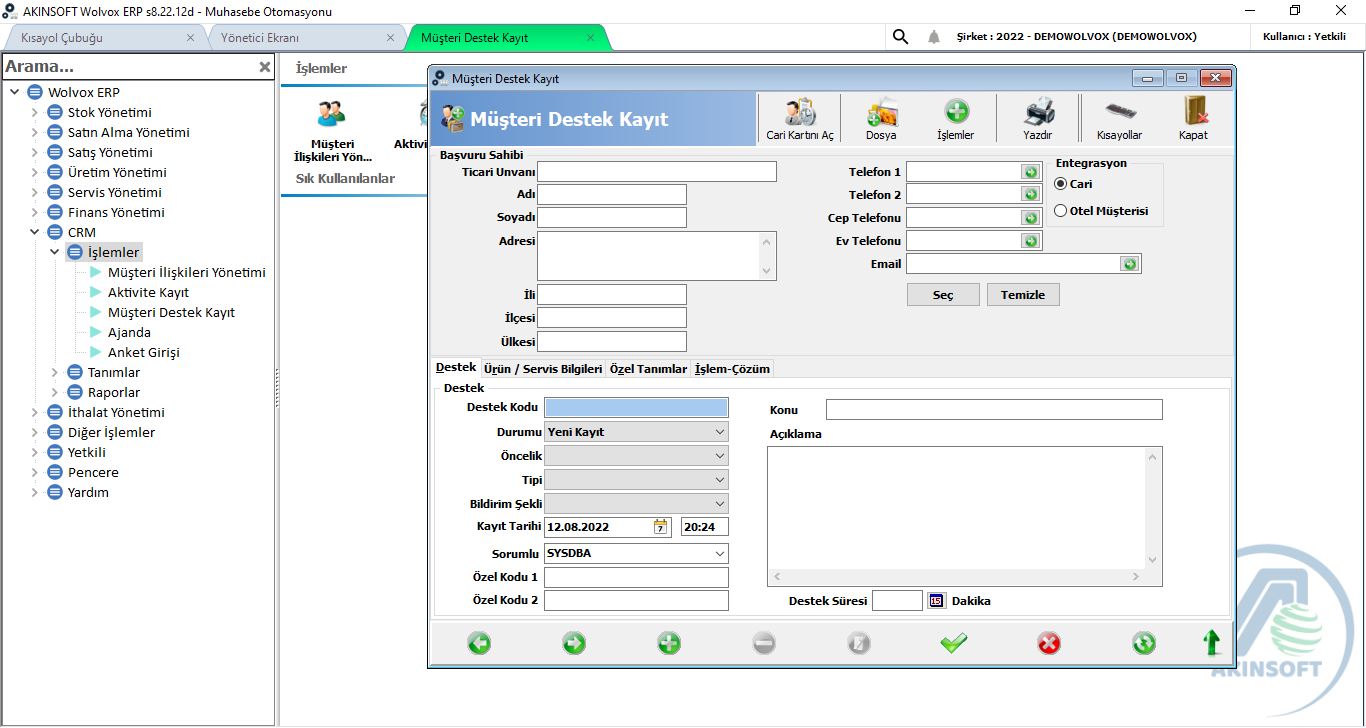Expand the Raporlar tree node
Viewport: 1366px width, 728px height.
(x=54, y=392)
